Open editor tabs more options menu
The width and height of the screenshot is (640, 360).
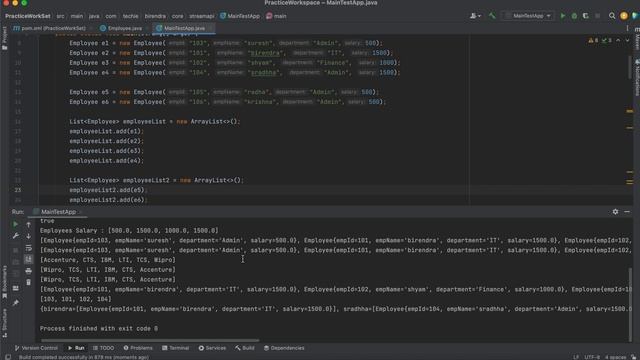(x=627, y=28)
